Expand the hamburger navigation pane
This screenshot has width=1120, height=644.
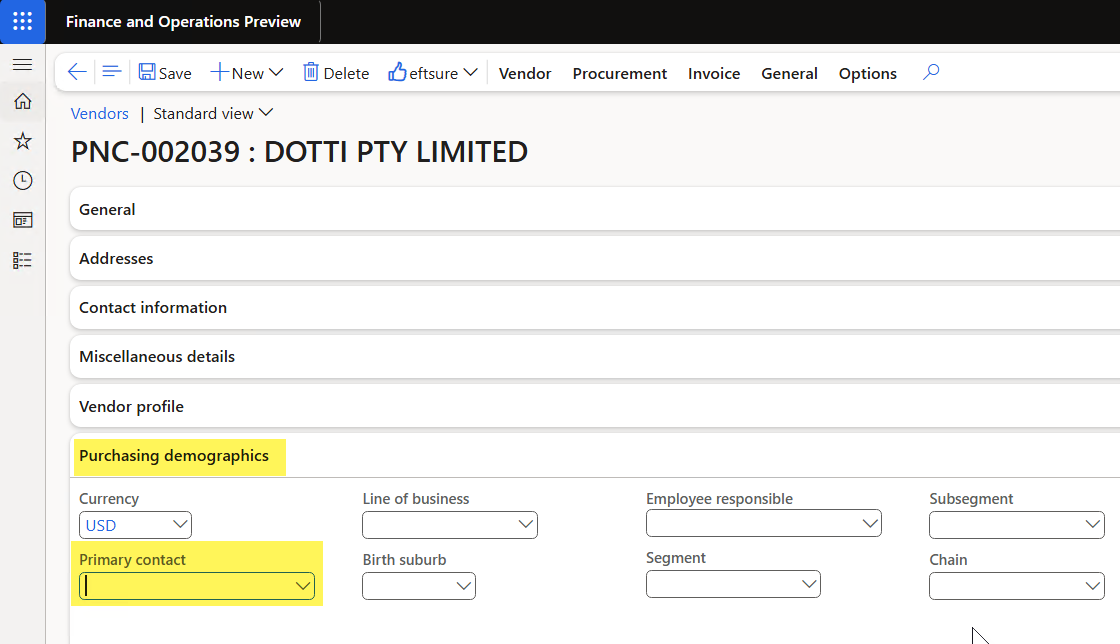(x=23, y=65)
